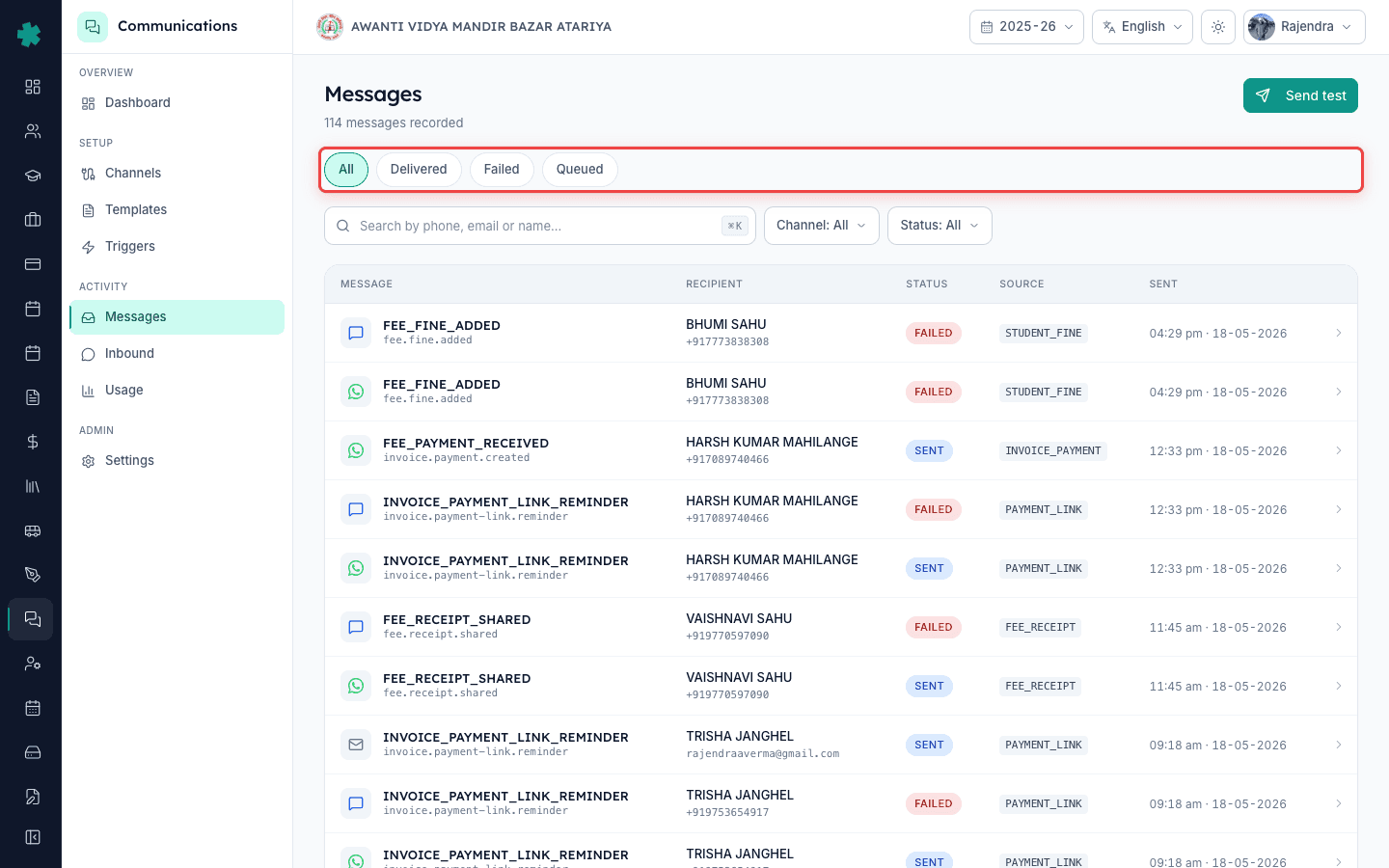
Task: Open Inbound in sidebar
Action: click(x=177, y=354)
